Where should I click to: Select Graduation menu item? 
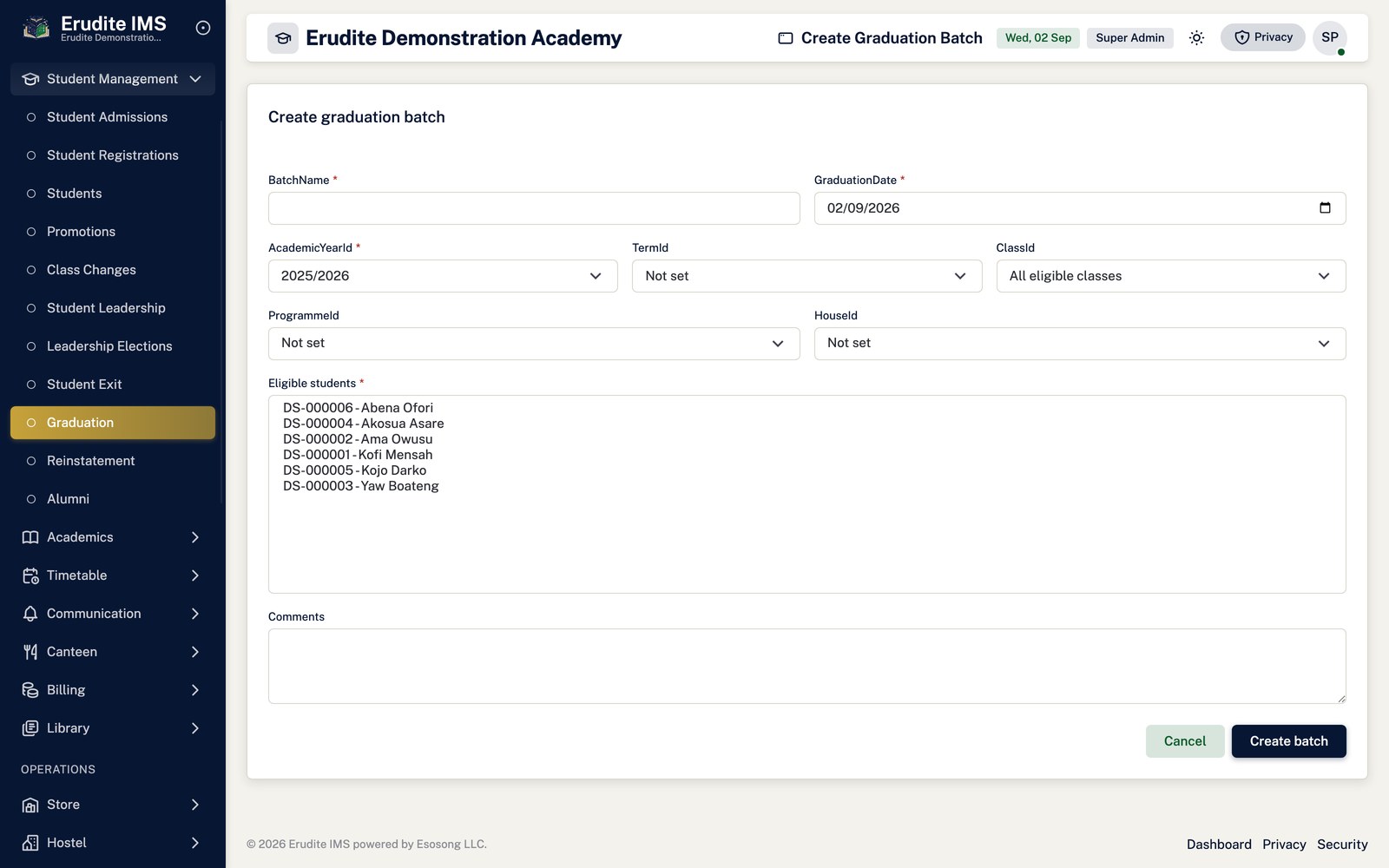click(x=113, y=423)
